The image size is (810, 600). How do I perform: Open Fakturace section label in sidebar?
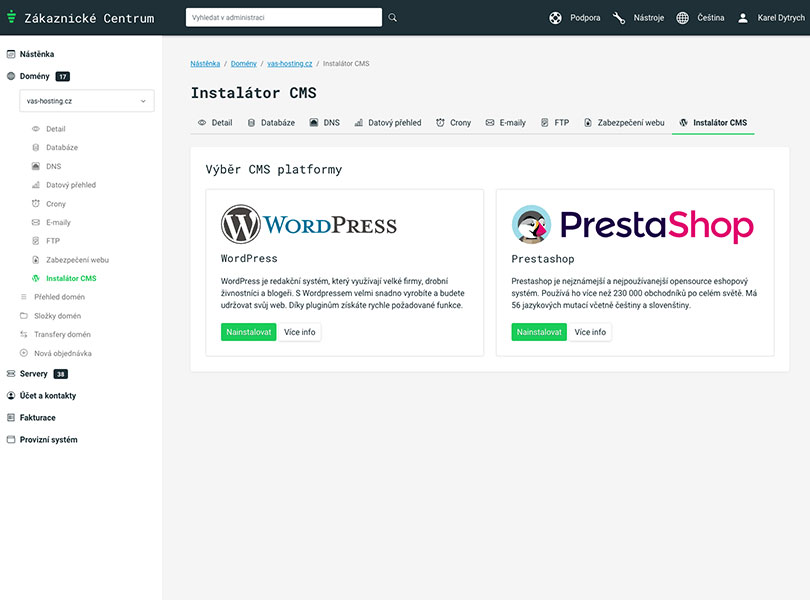point(38,418)
